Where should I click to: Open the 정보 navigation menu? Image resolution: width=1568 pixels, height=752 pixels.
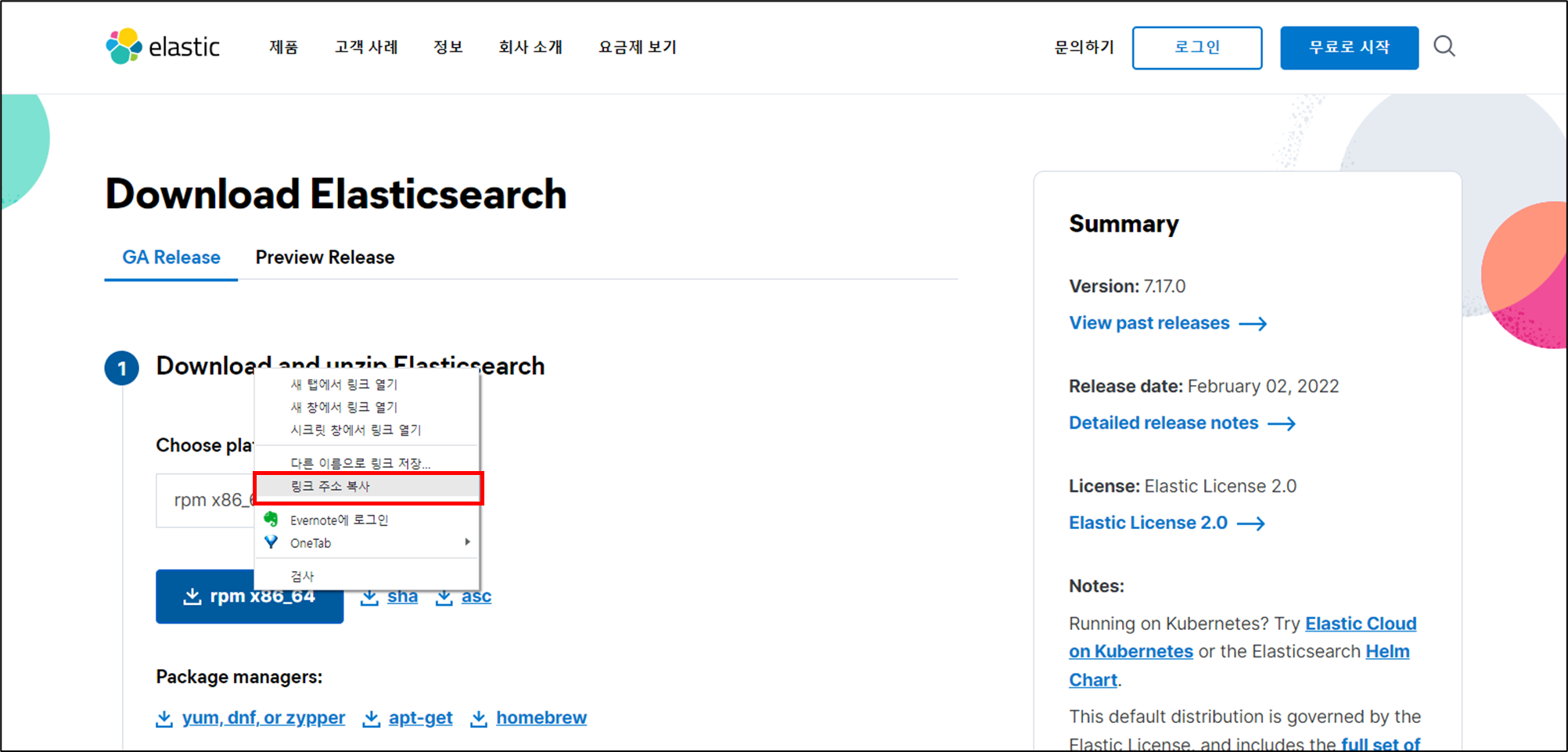[448, 47]
